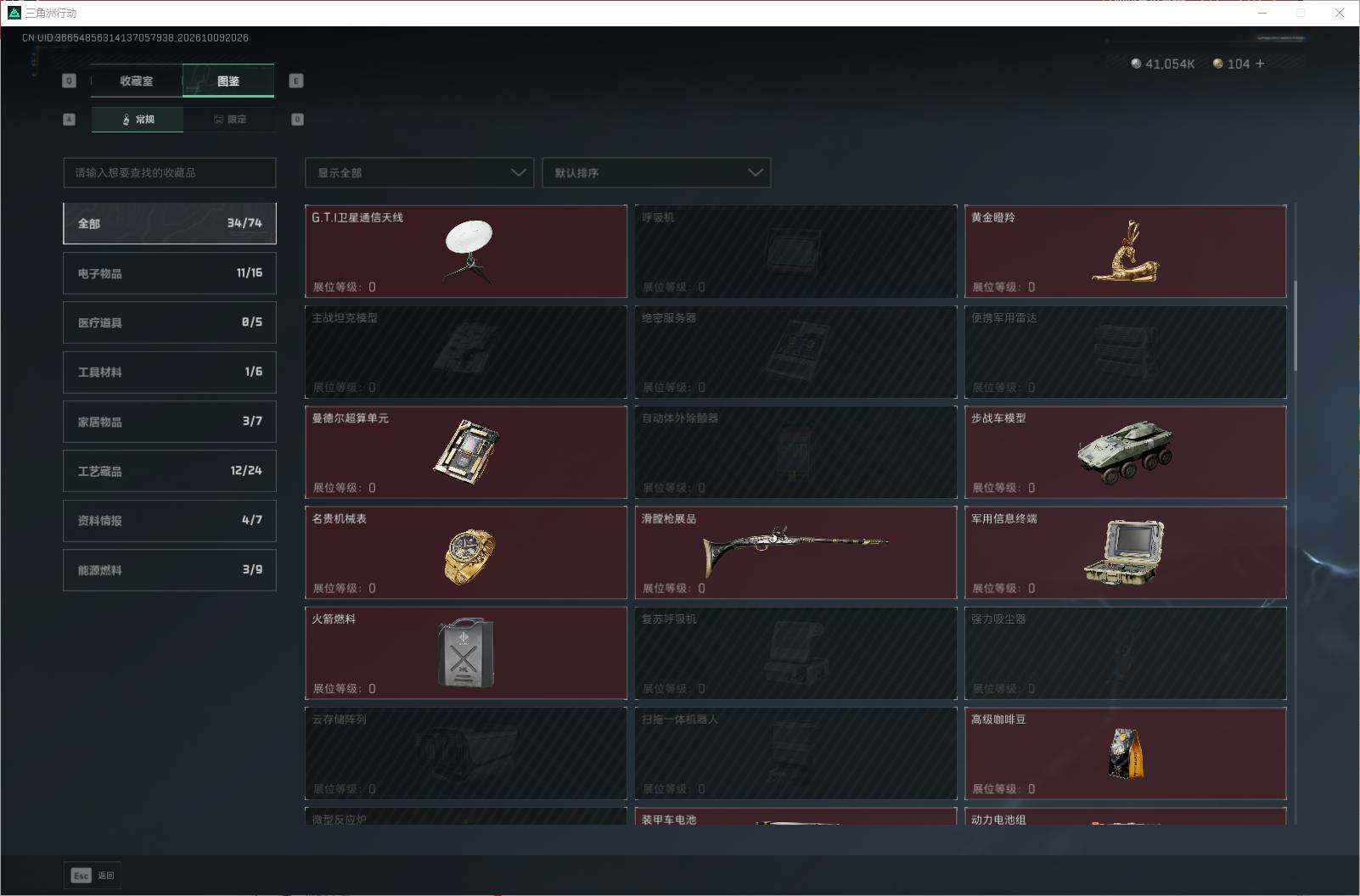Open the 曼德尔超算单元 chip item
This screenshot has height=896, width=1360.
(x=466, y=452)
